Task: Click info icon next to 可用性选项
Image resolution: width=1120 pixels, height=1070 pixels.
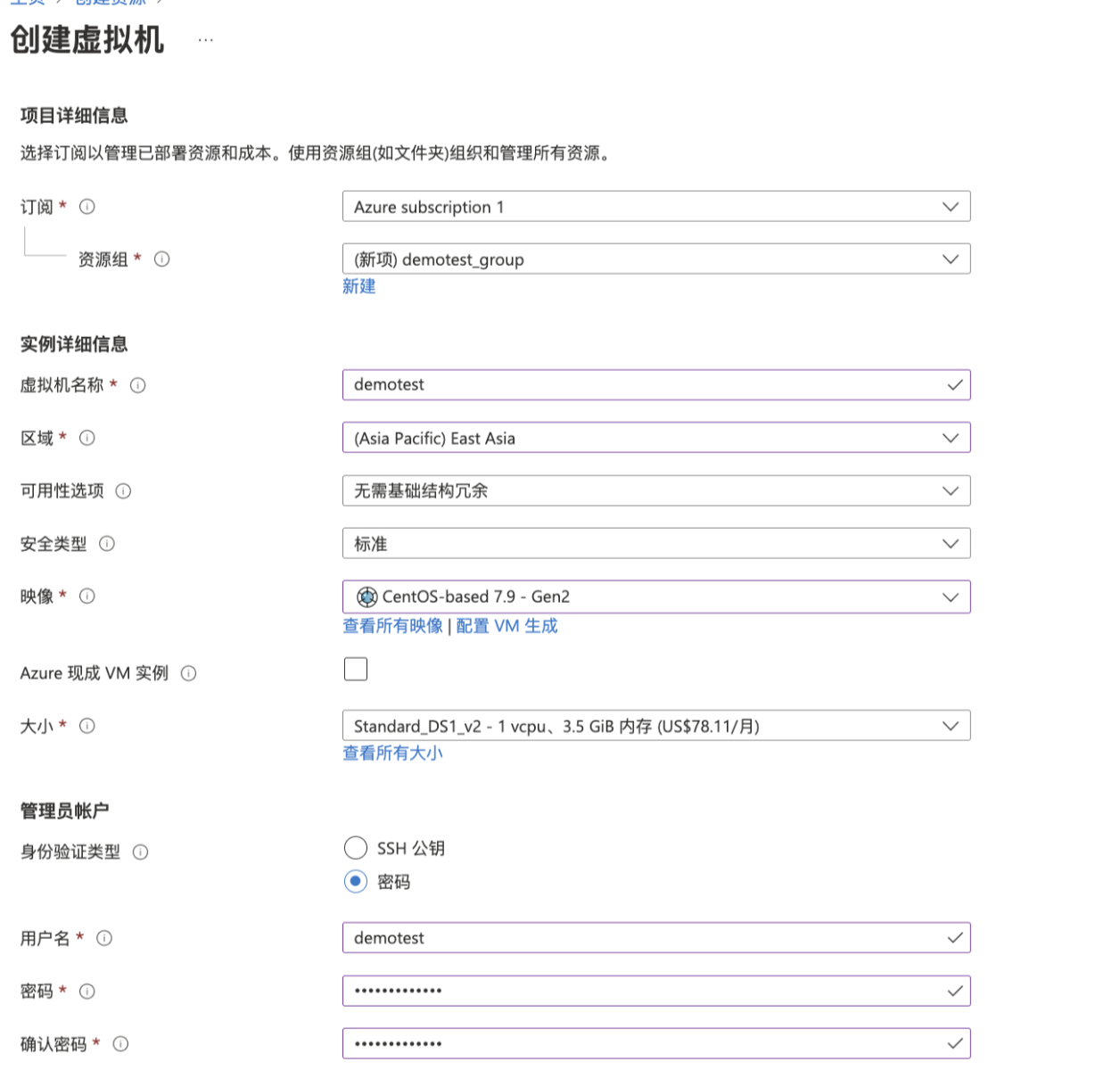Action: 124,490
